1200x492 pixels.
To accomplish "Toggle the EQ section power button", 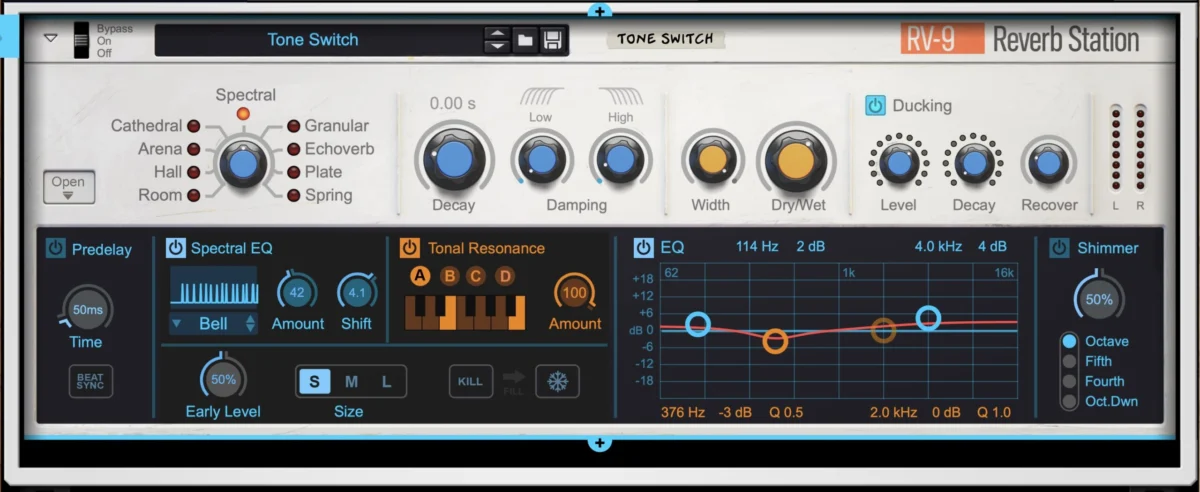I will tap(644, 247).
